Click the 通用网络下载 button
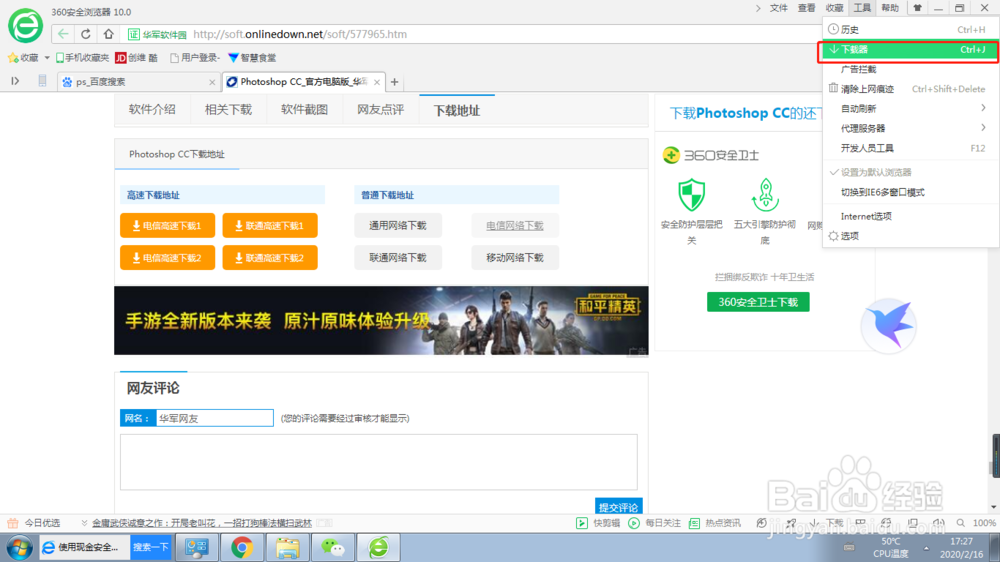This screenshot has width=1000, height=562. pos(398,225)
